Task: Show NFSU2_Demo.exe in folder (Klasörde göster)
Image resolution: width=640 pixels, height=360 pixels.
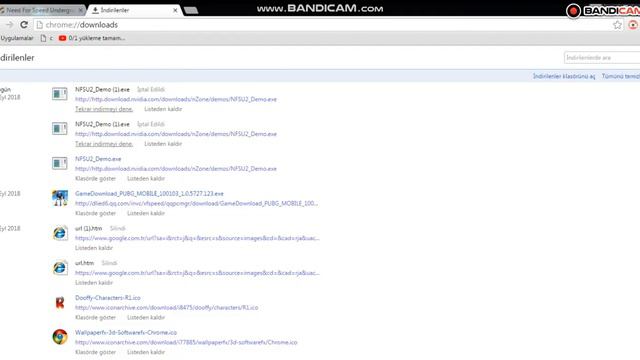Action: [95, 178]
